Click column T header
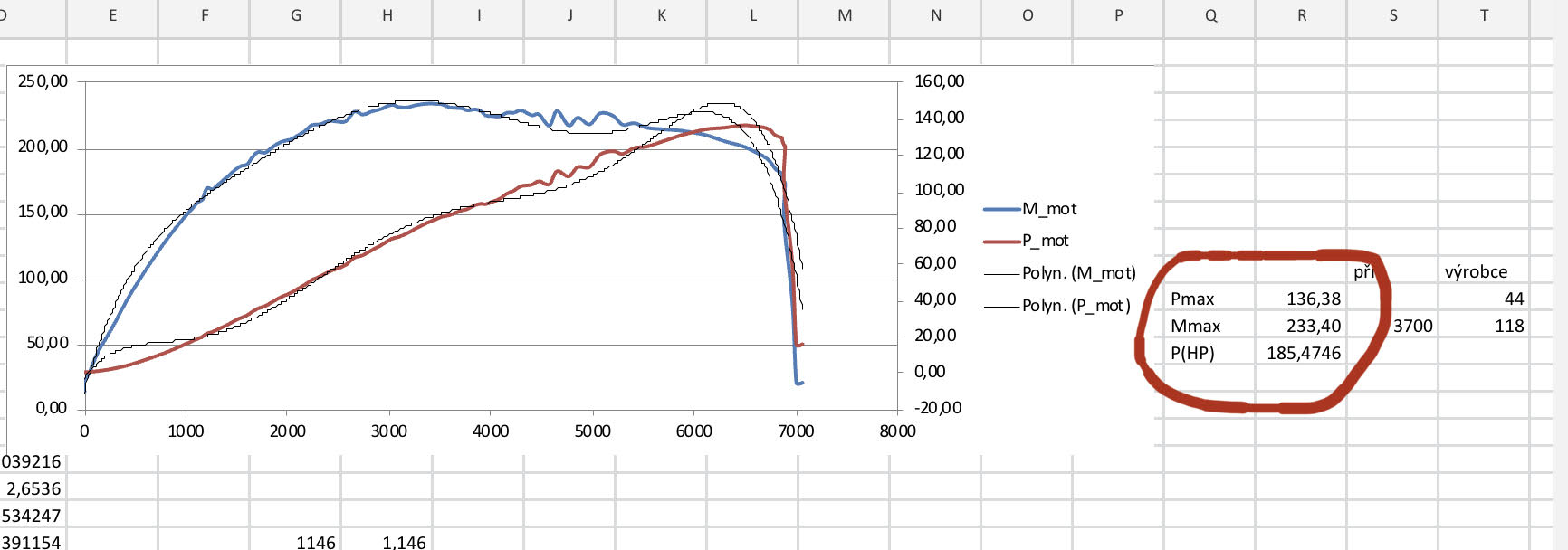1568x550 pixels. pos(1484,15)
